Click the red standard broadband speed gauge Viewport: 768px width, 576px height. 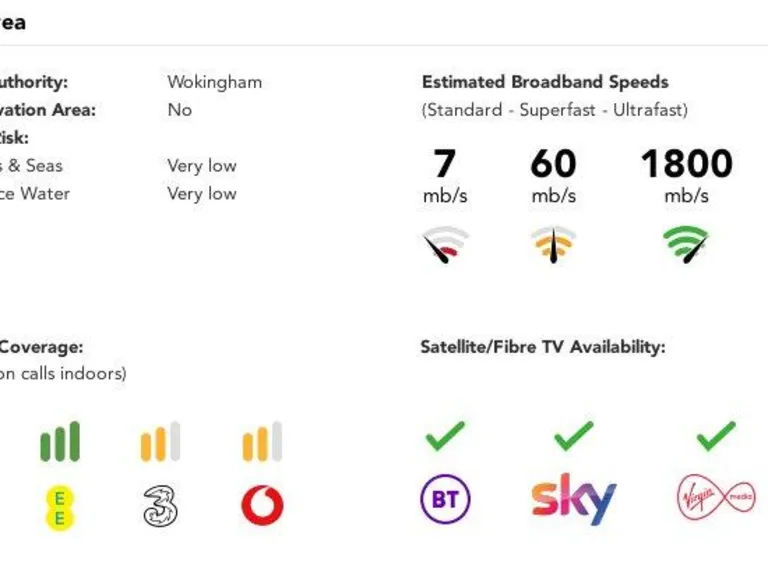[x=445, y=244]
